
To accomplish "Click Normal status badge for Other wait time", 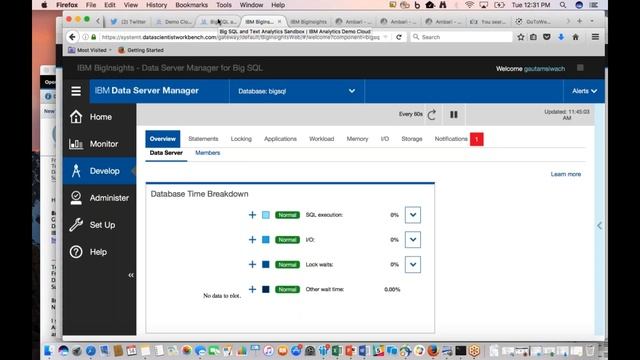I will [287, 289].
